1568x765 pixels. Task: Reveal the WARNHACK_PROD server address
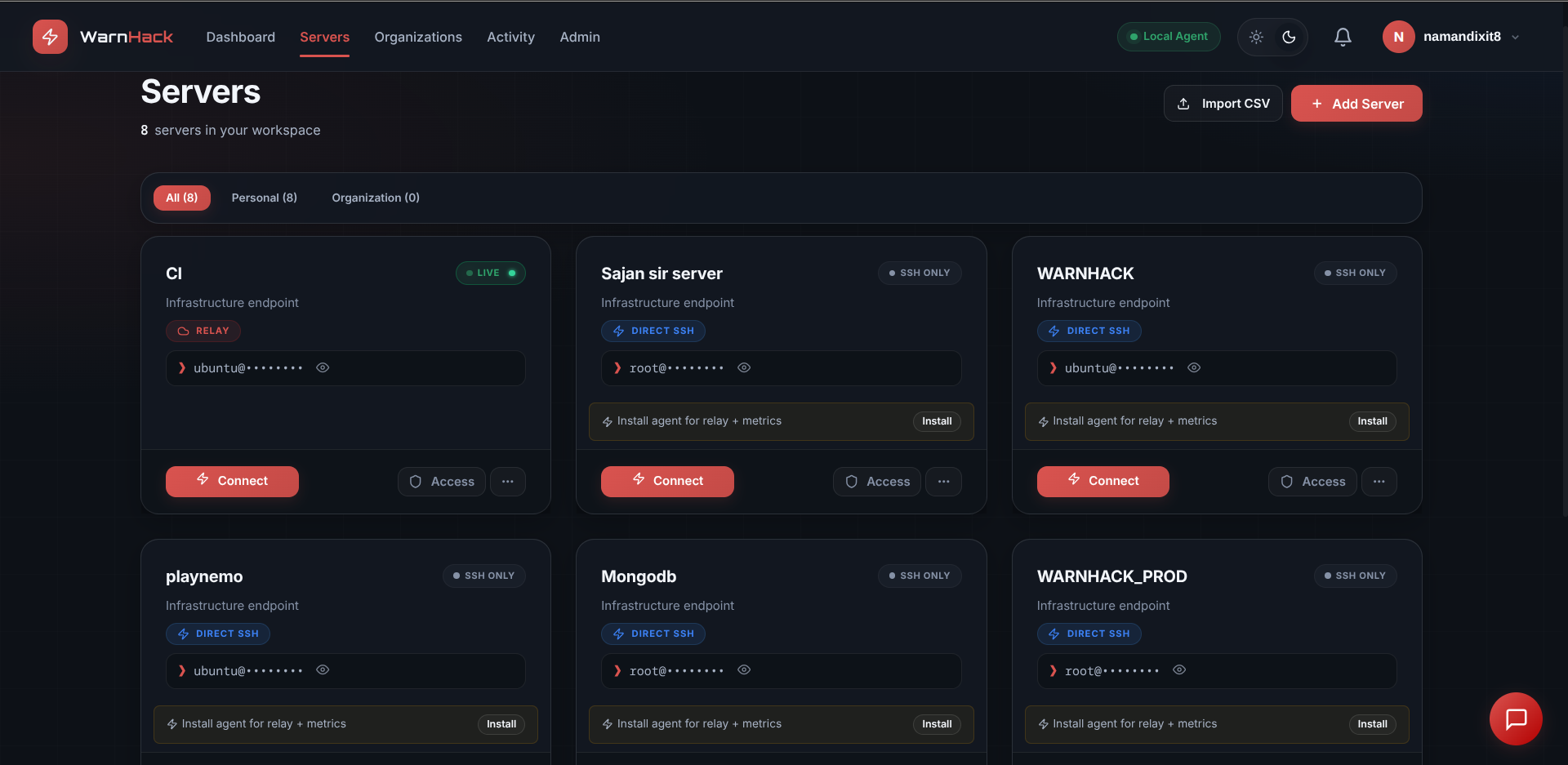1179,670
